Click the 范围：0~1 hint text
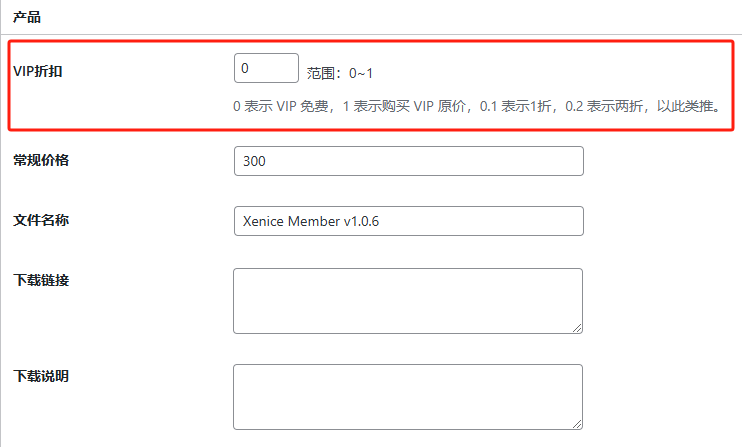The width and height of the screenshot is (742, 447). tap(340, 73)
